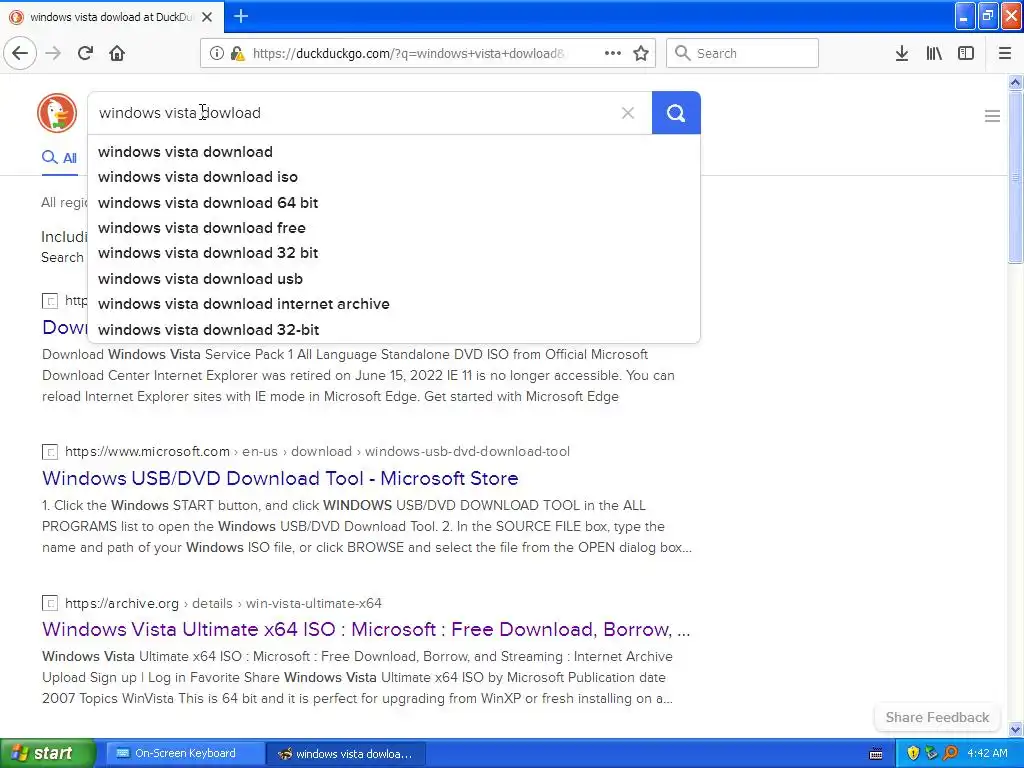Reload the current page

pyautogui.click(x=85, y=53)
